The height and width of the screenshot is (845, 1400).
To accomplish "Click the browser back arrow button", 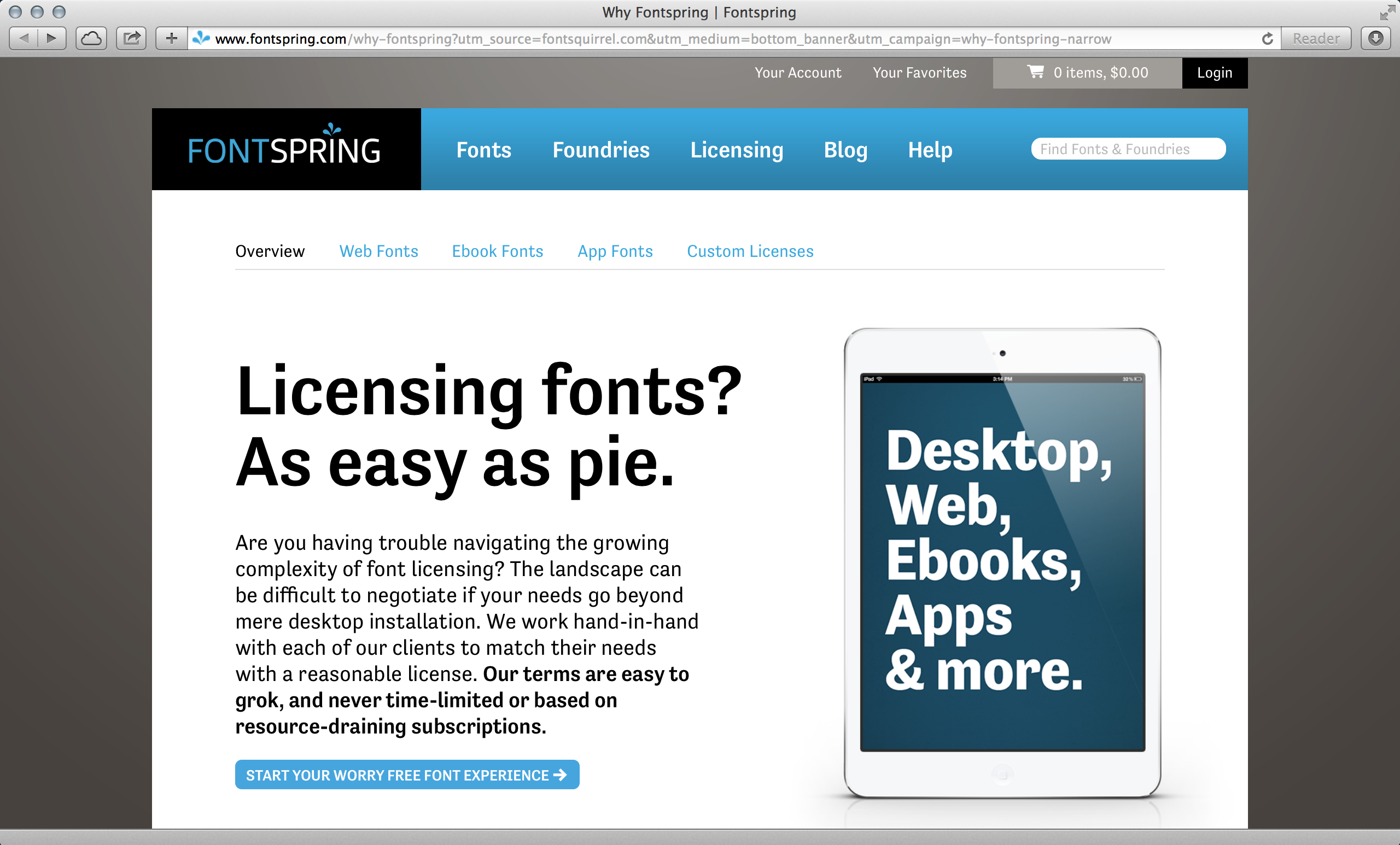I will pos(24,39).
